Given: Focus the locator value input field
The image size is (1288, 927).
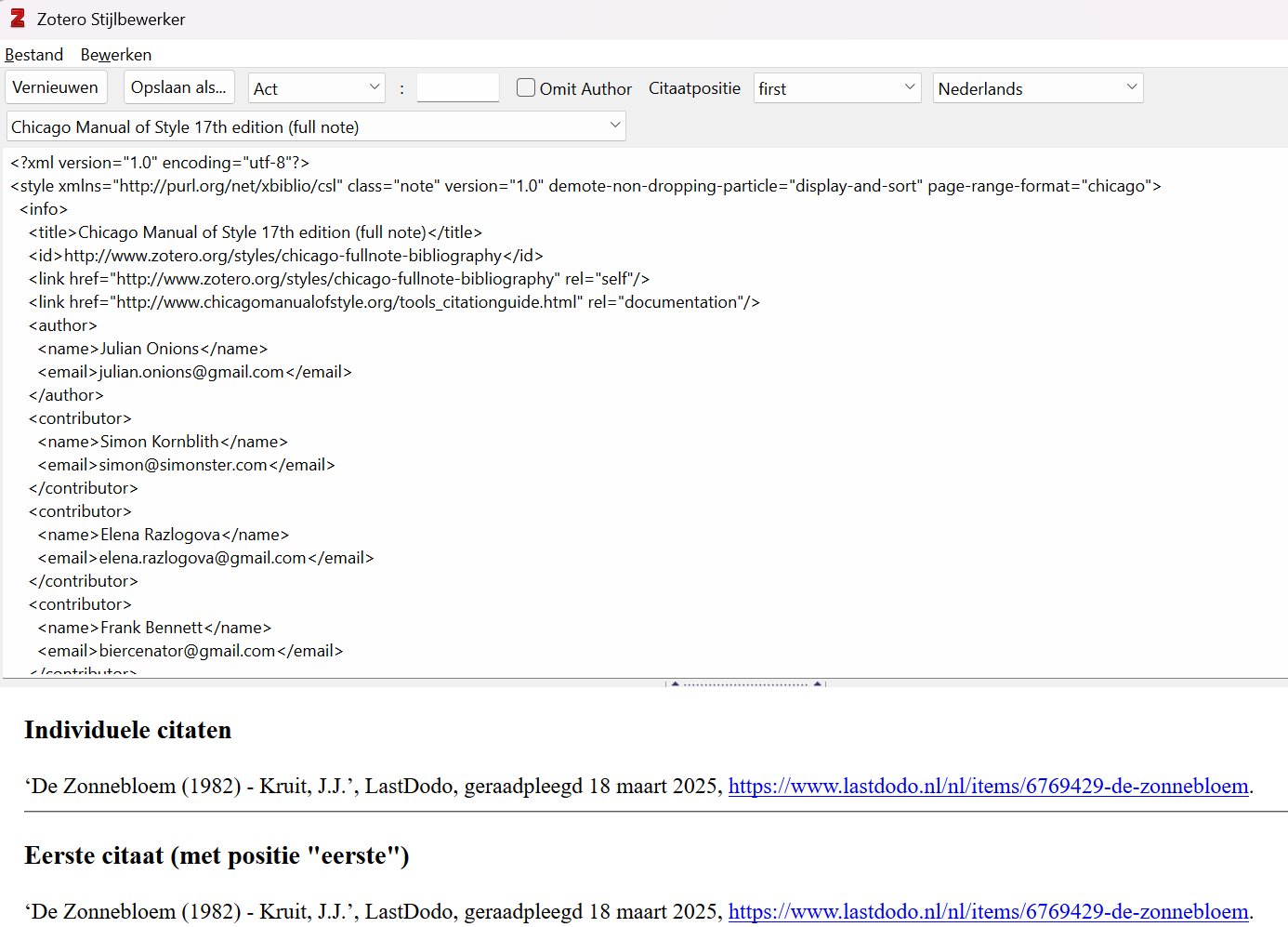Looking at the screenshot, I should [458, 88].
